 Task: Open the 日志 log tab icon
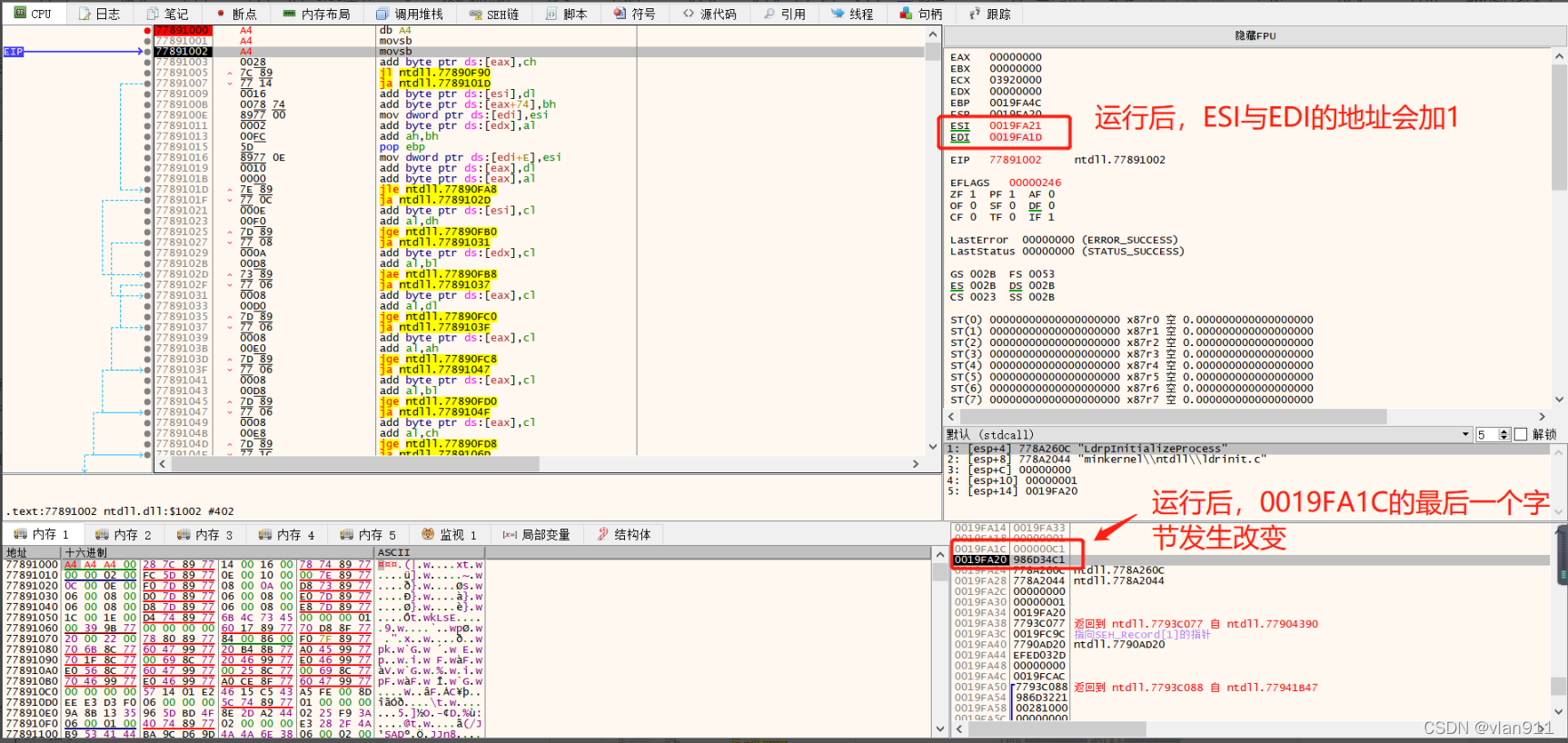pyautogui.click(x=84, y=14)
